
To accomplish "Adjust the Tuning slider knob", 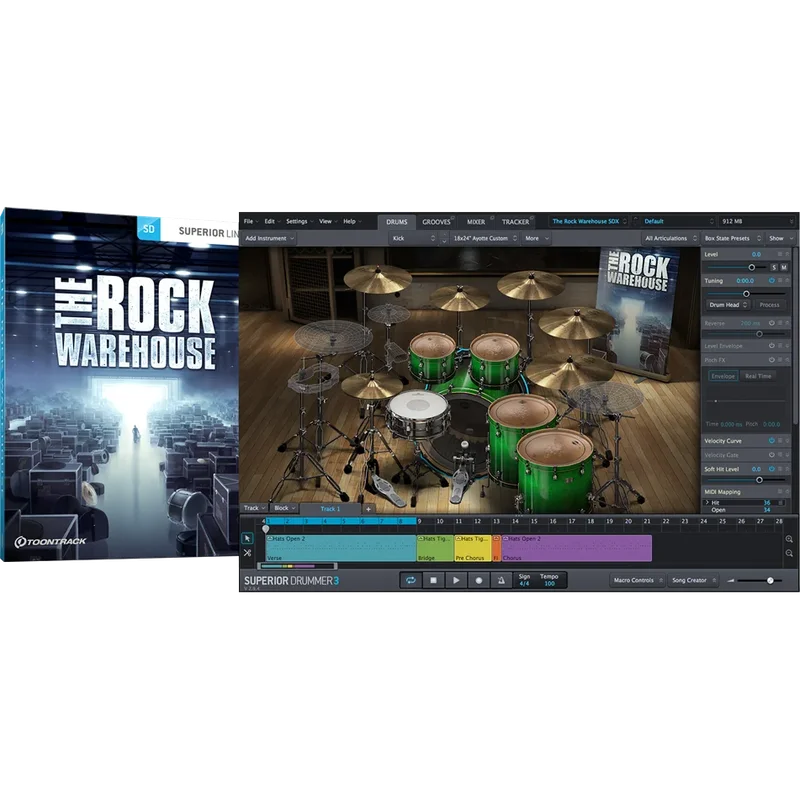I will tap(746, 294).
